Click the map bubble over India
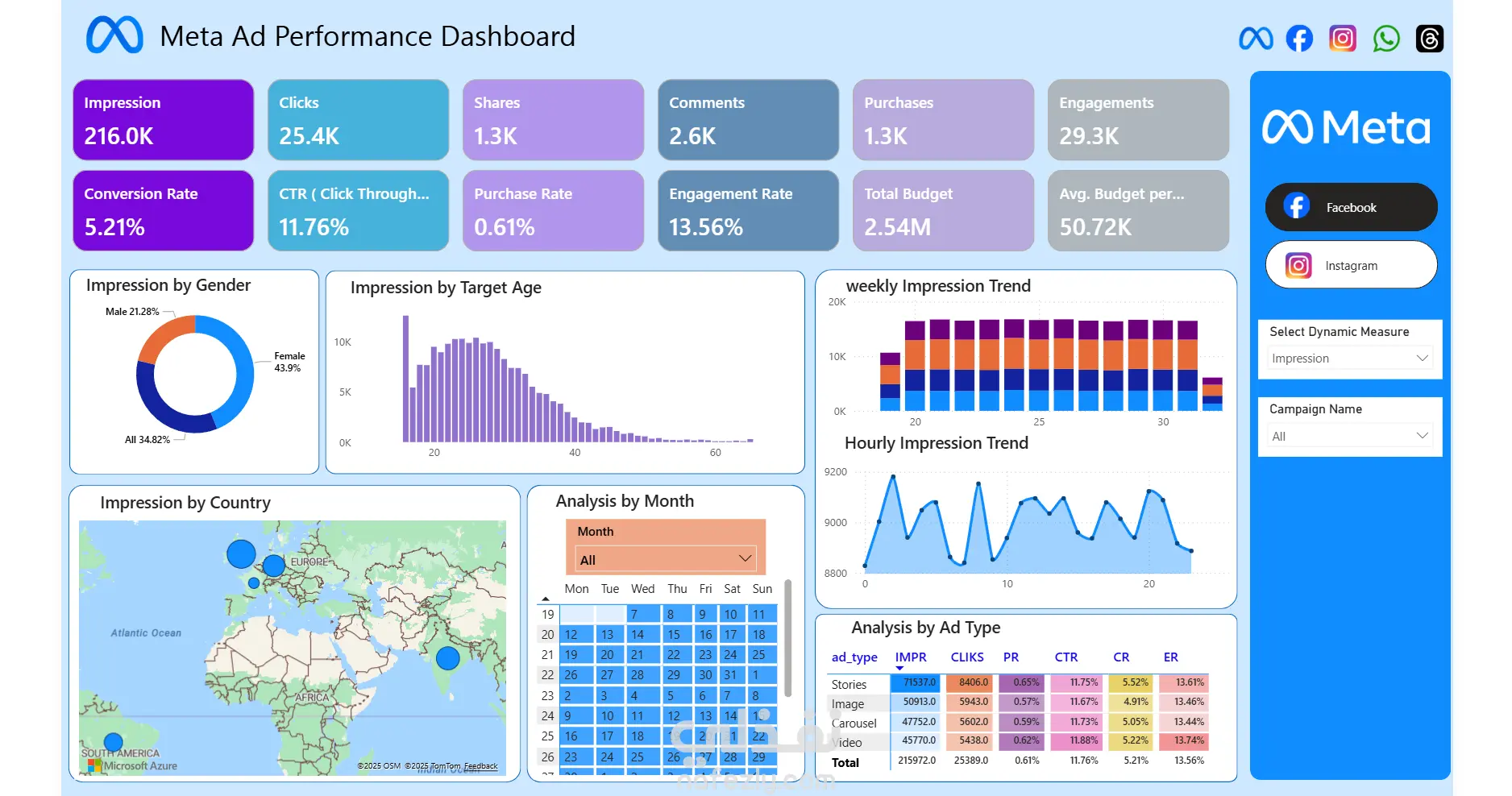This screenshot has height=796, width=1512. tap(447, 658)
